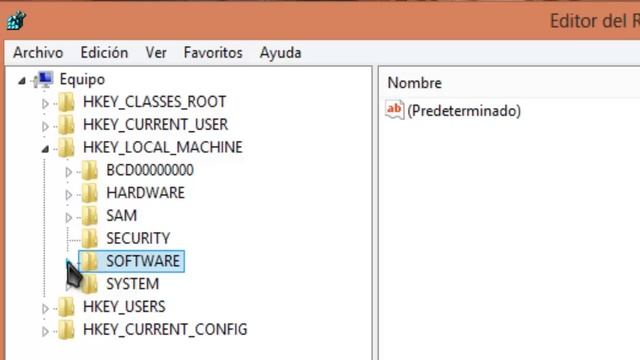
Task: Select the SYSTEM key label
Action: click(133, 284)
